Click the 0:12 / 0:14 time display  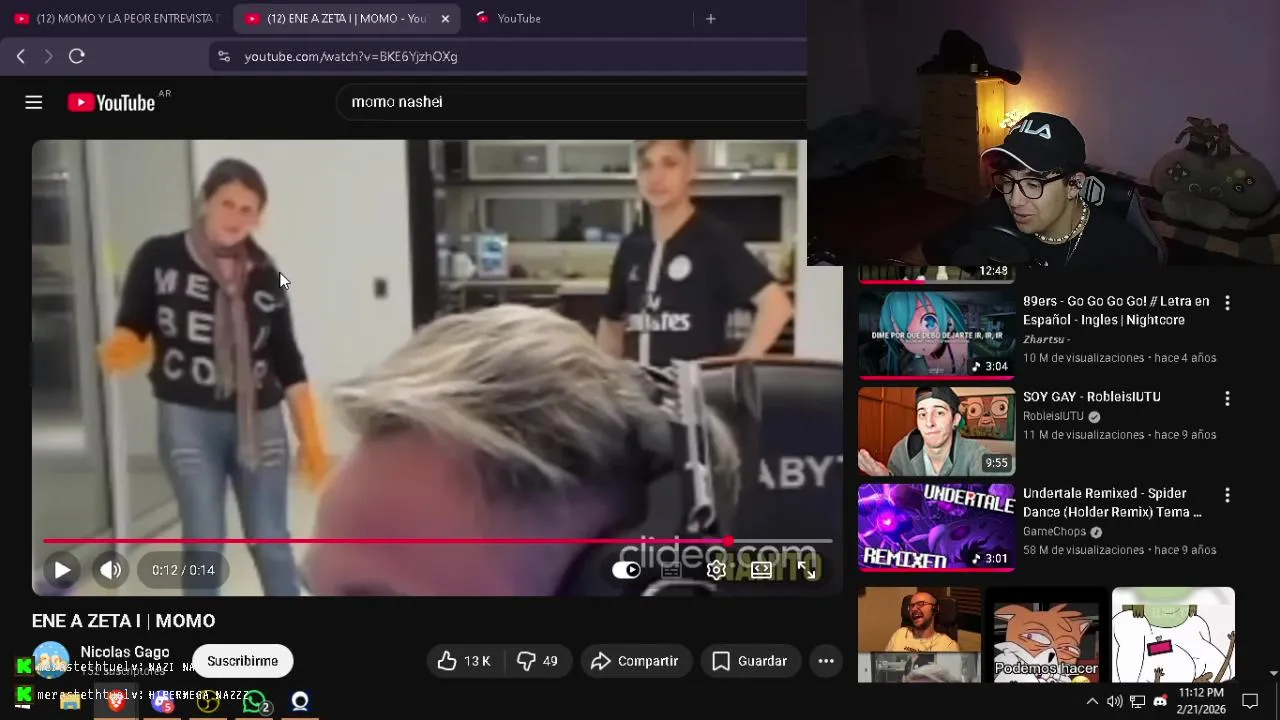pyautogui.click(x=183, y=570)
